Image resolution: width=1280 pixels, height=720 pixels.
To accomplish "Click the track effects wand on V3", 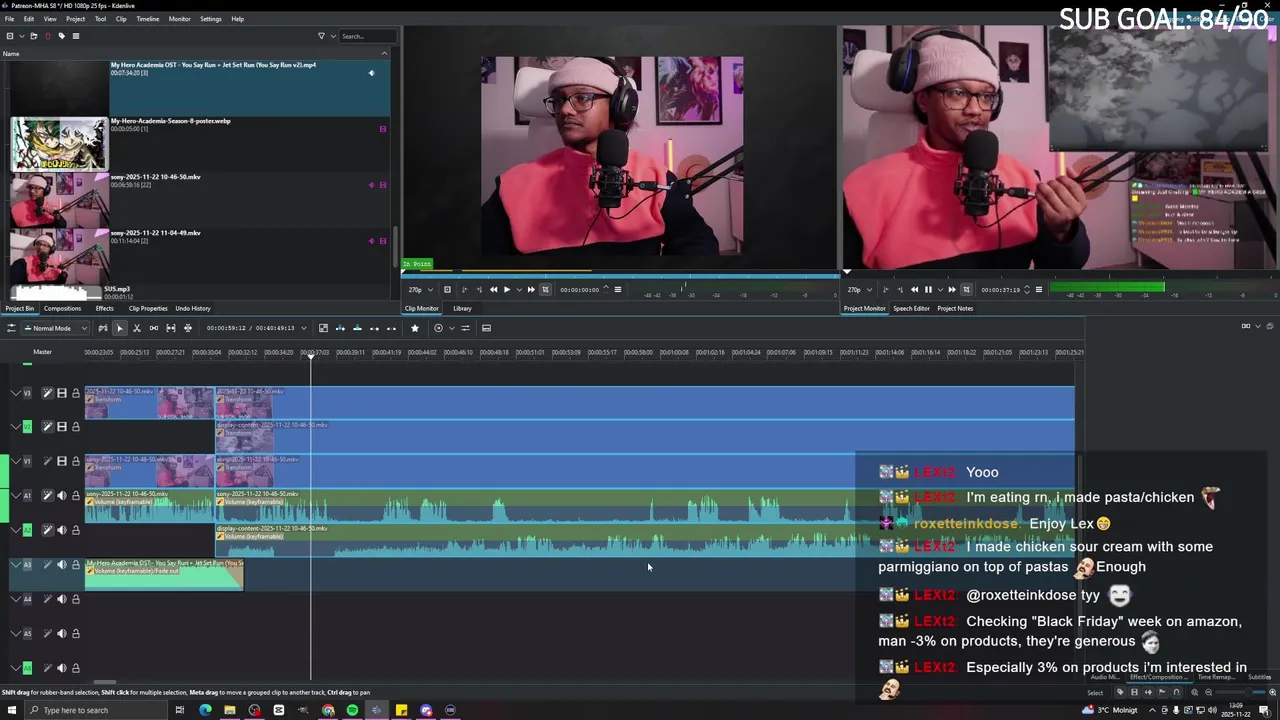I will tap(48, 393).
